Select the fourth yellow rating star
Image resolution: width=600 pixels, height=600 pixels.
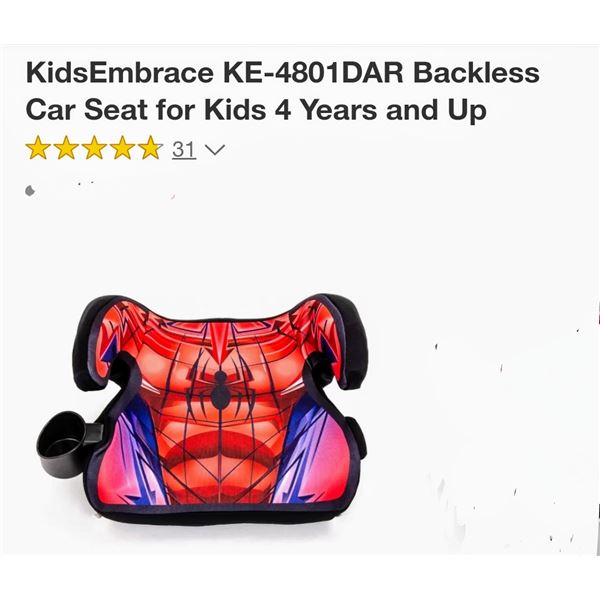(x=122, y=148)
